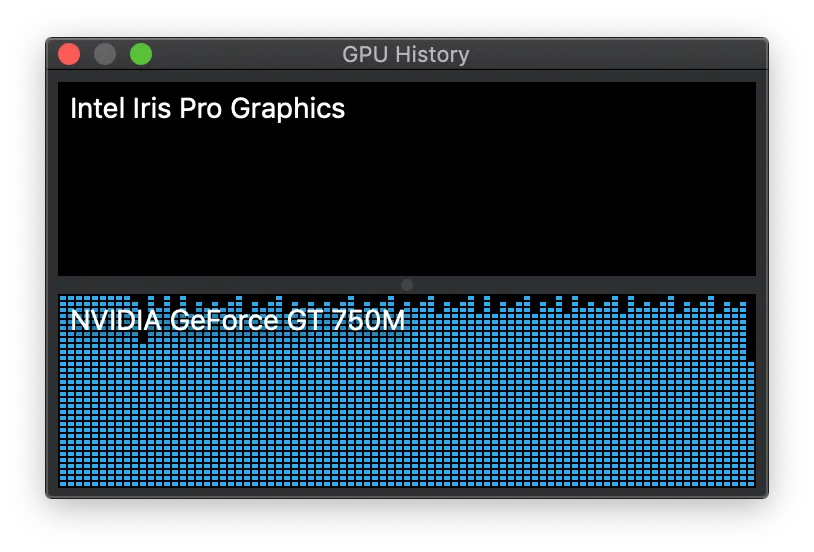Viewport: 814px width, 552px height.
Task: Click the divider handle dot between graphs
Action: click(x=407, y=285)
